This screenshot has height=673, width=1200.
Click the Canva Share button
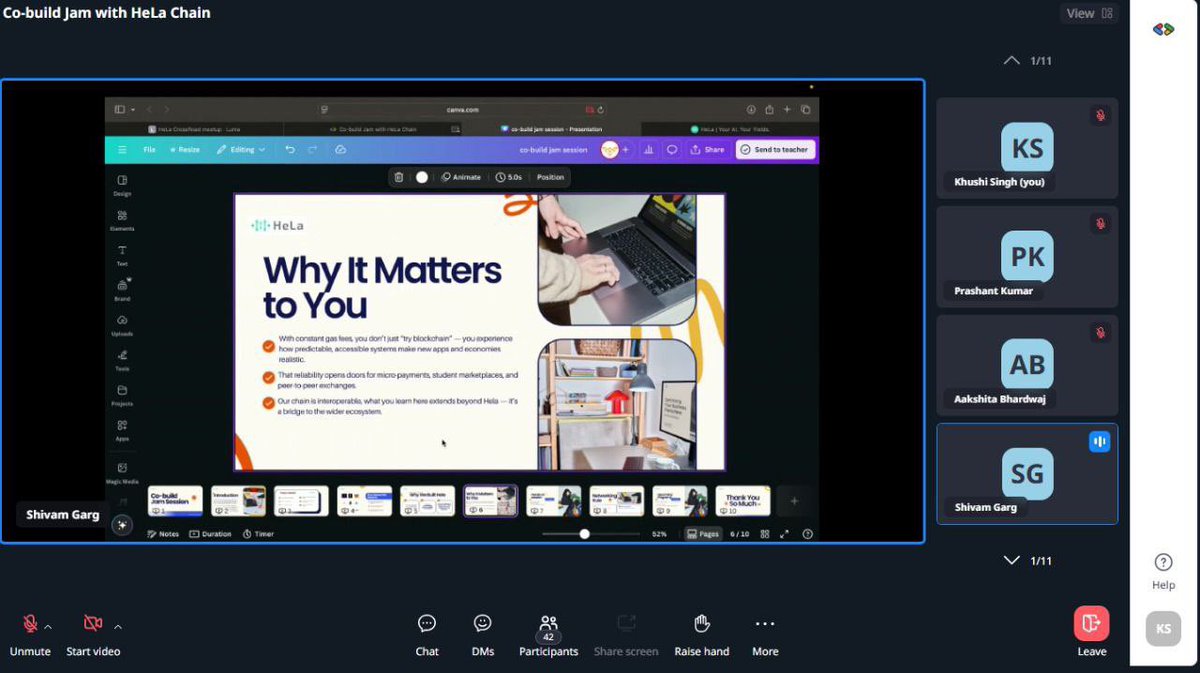pyautogui.click(x=707, y=150)
